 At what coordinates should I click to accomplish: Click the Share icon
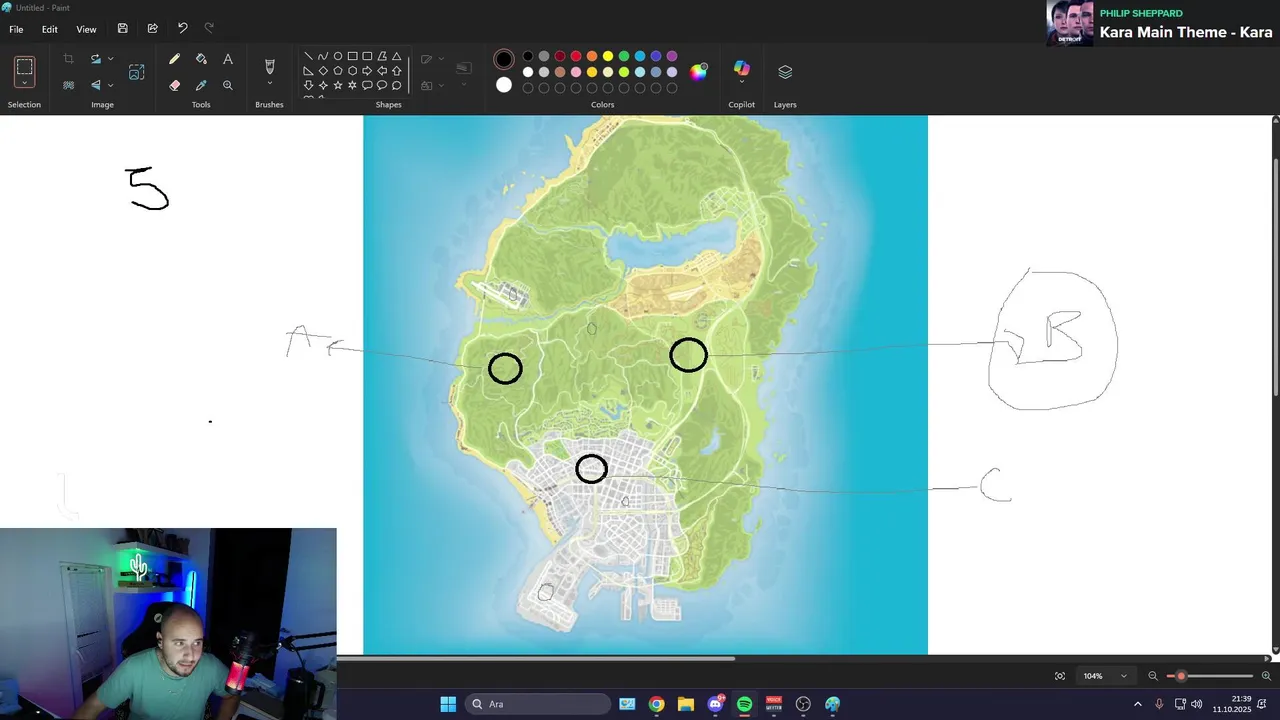tap(152, 29)
